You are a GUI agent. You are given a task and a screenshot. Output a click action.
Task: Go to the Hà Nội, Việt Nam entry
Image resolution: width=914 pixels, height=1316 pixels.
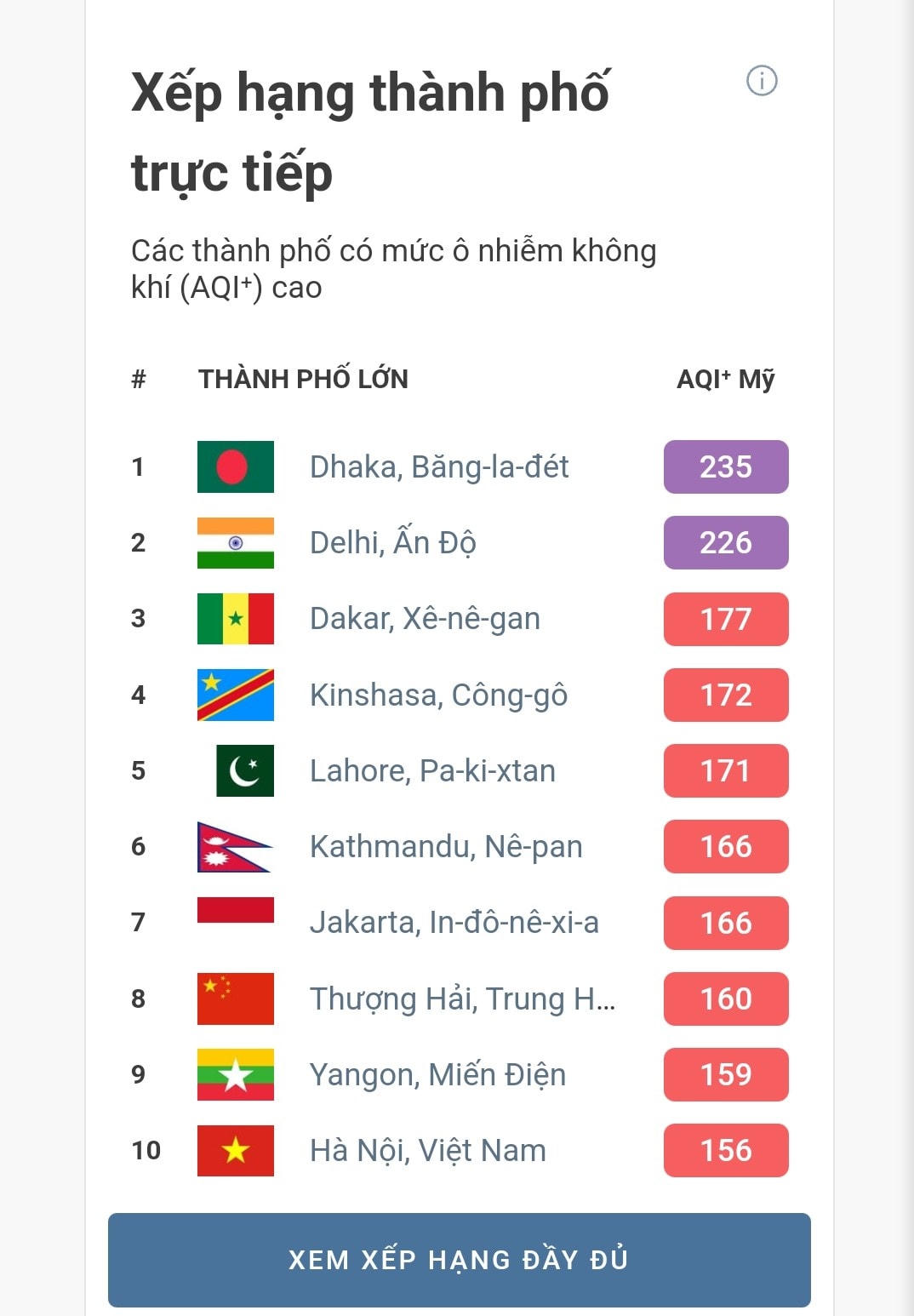point(427,1151)
